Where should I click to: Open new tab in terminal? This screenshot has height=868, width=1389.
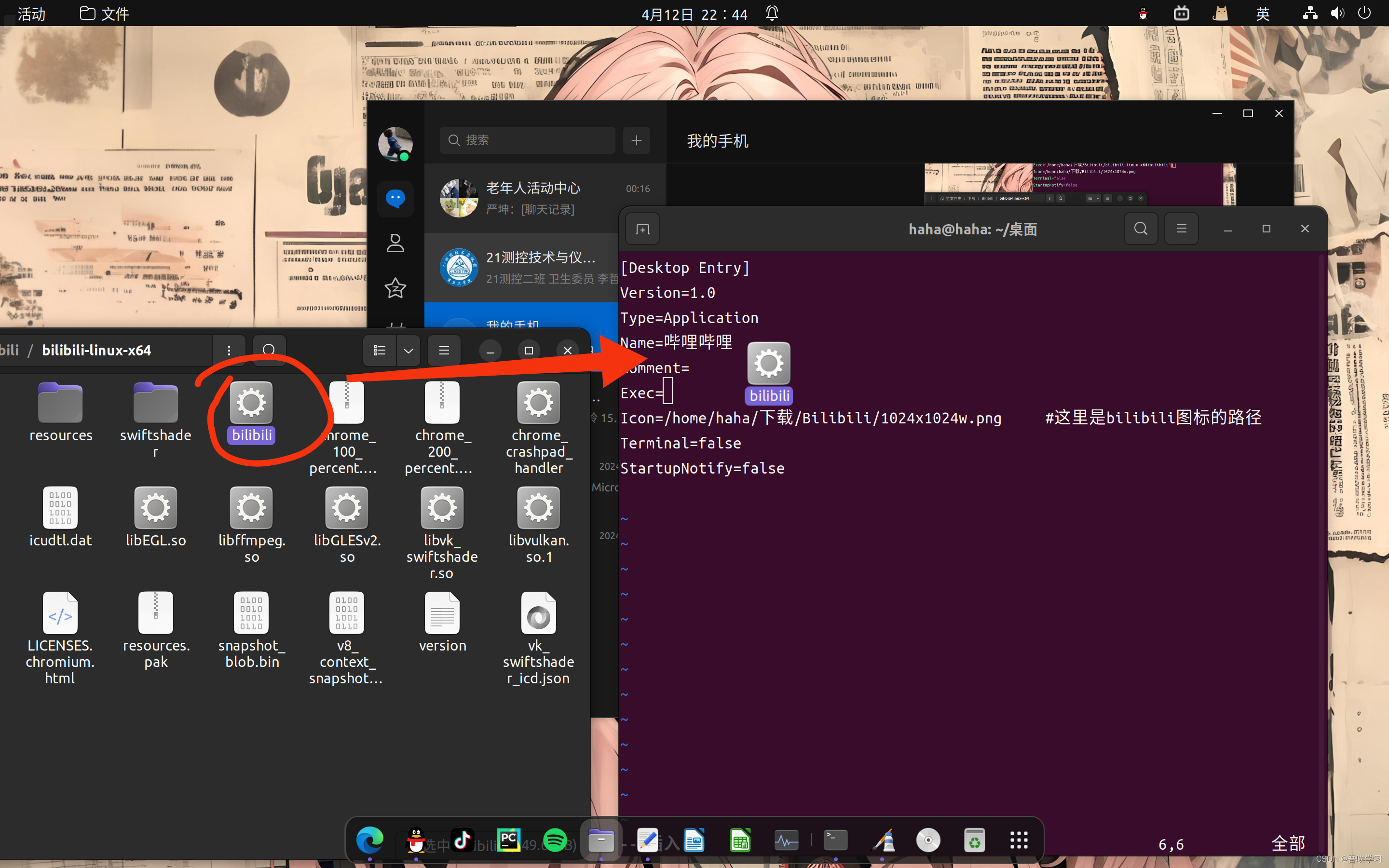(642, 229)
